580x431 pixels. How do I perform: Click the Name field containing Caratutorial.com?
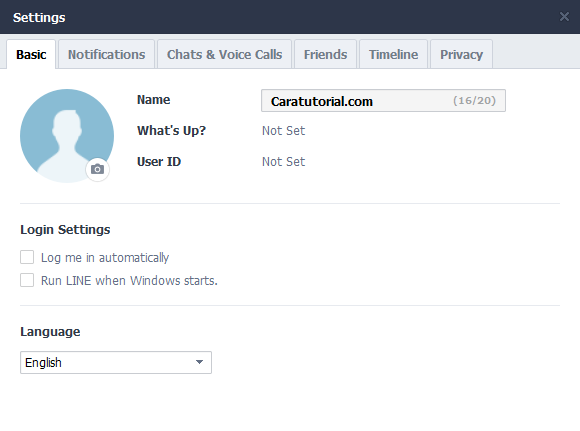[x=383, y=101]
